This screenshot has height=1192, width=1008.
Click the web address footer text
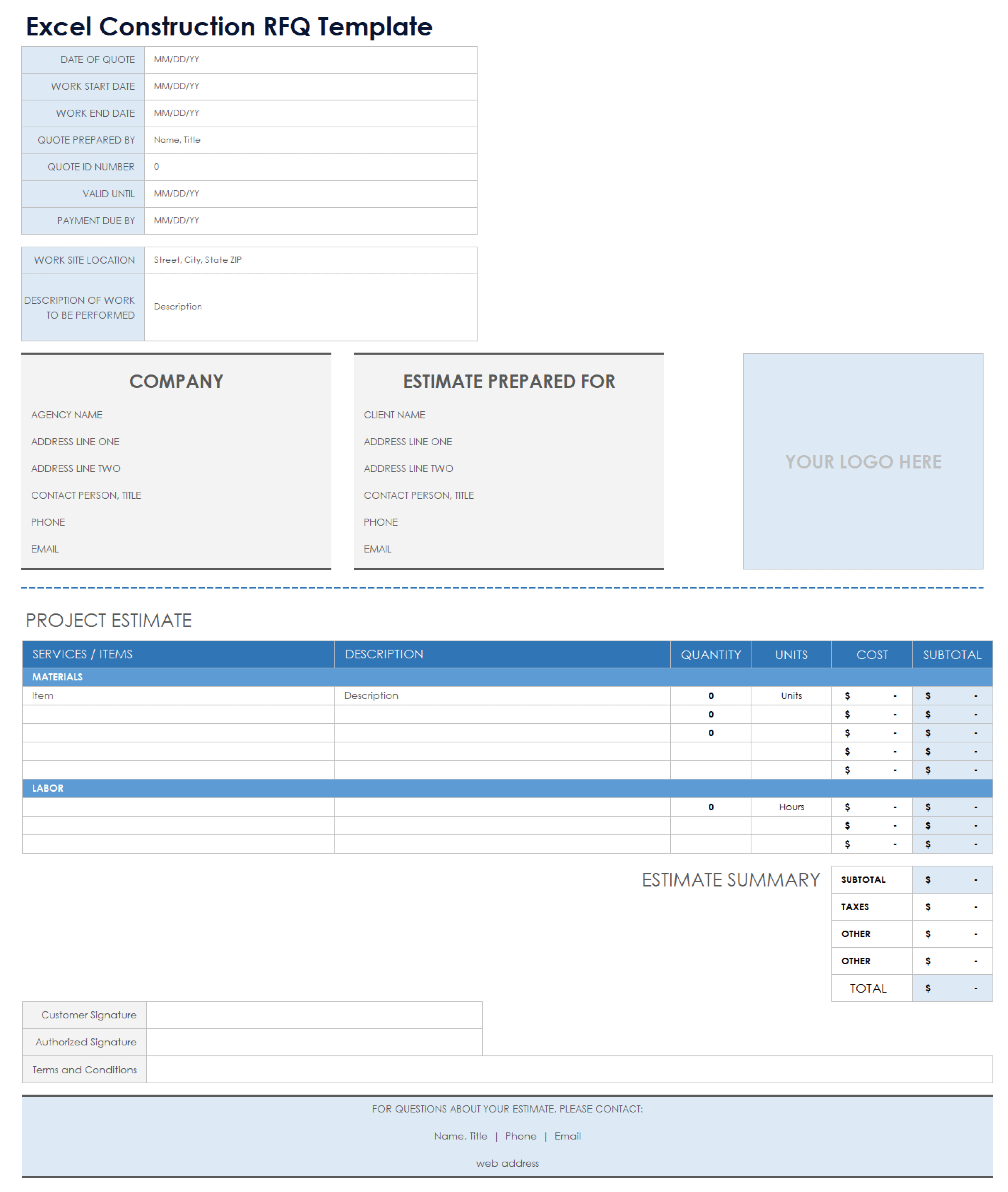tap(507, 1163)
